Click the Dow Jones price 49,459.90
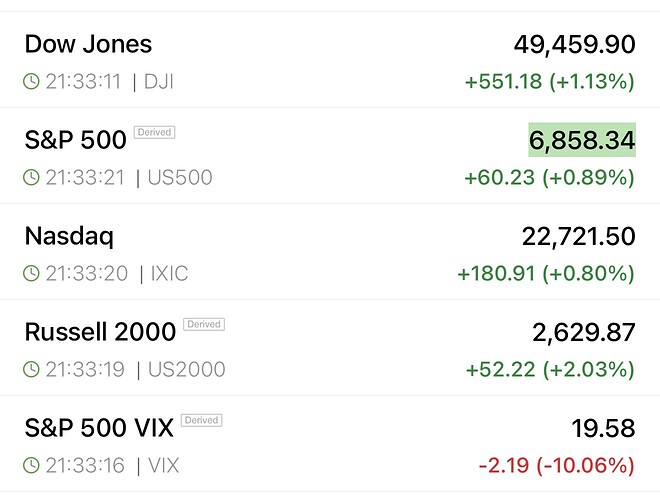 point(574,44)
